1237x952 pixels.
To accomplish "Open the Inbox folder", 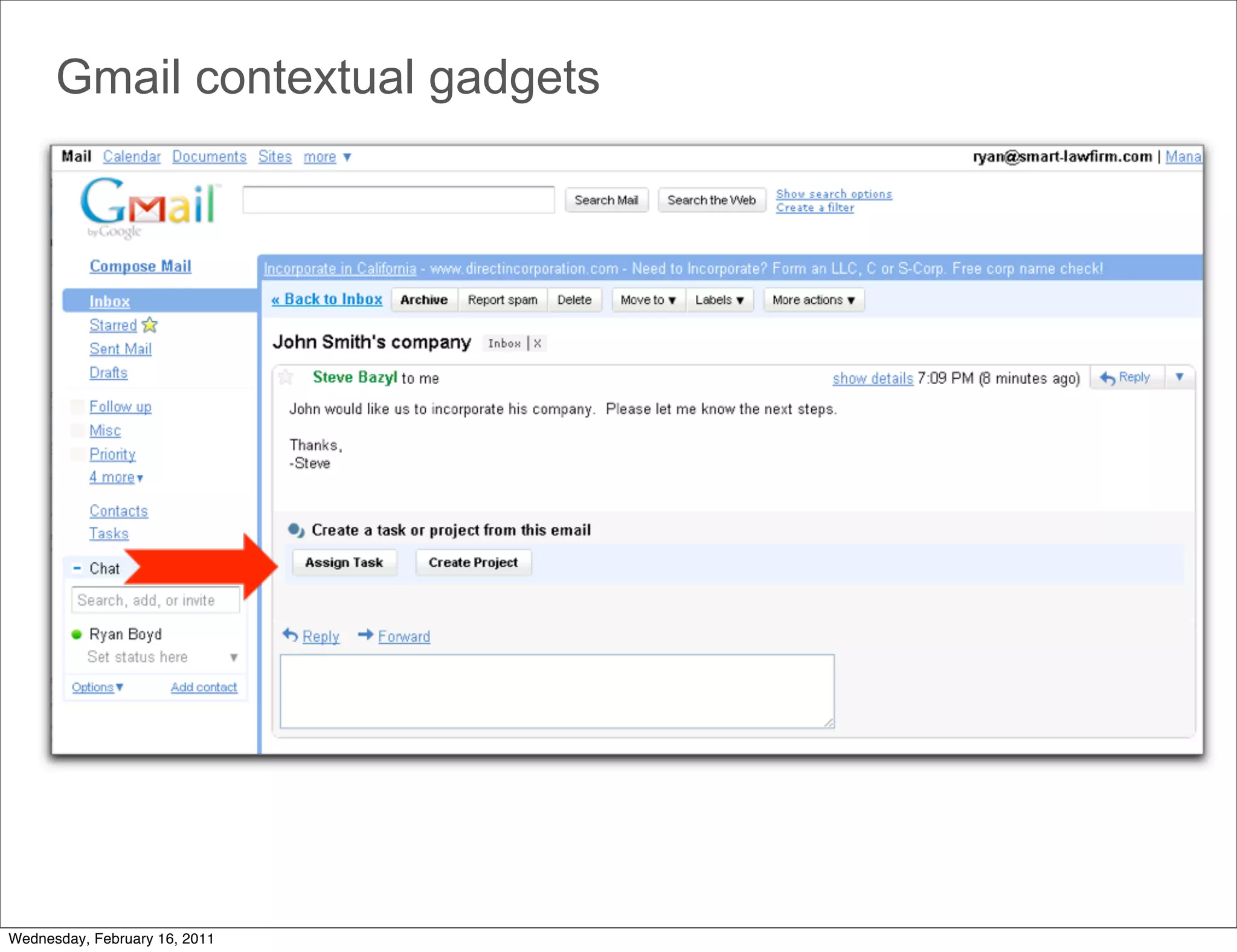I will (x=109, y=301).
